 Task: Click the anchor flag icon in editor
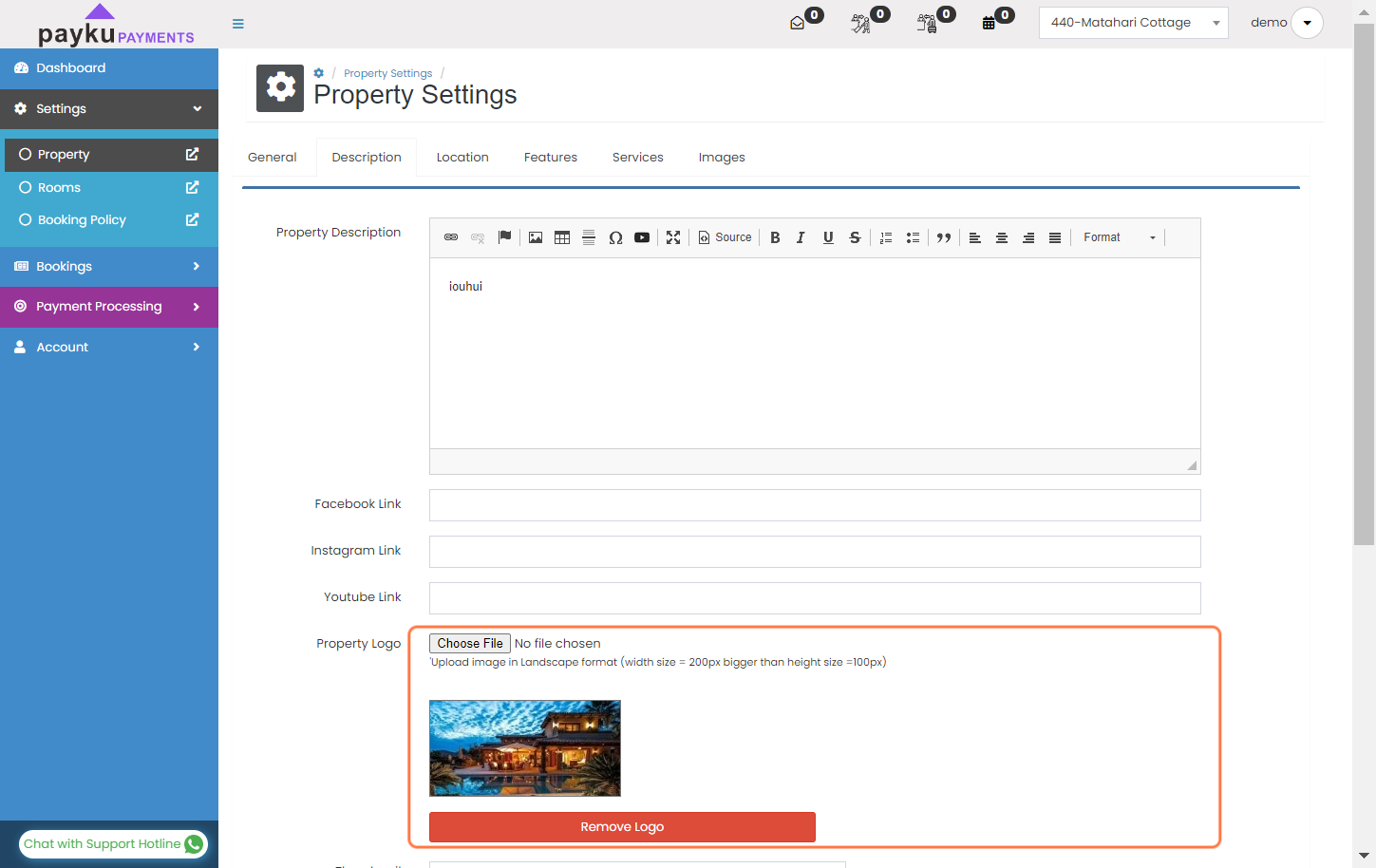[504, 237]
